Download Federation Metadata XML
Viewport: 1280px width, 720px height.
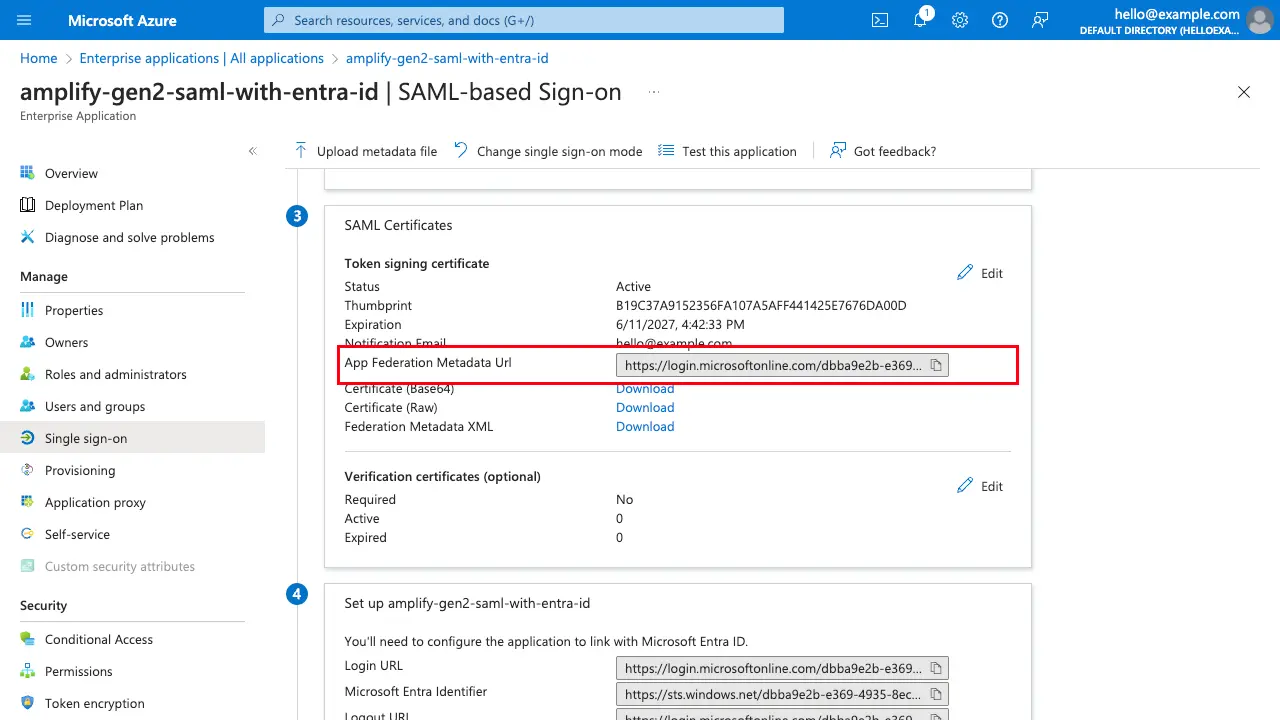tap(645, 426)
